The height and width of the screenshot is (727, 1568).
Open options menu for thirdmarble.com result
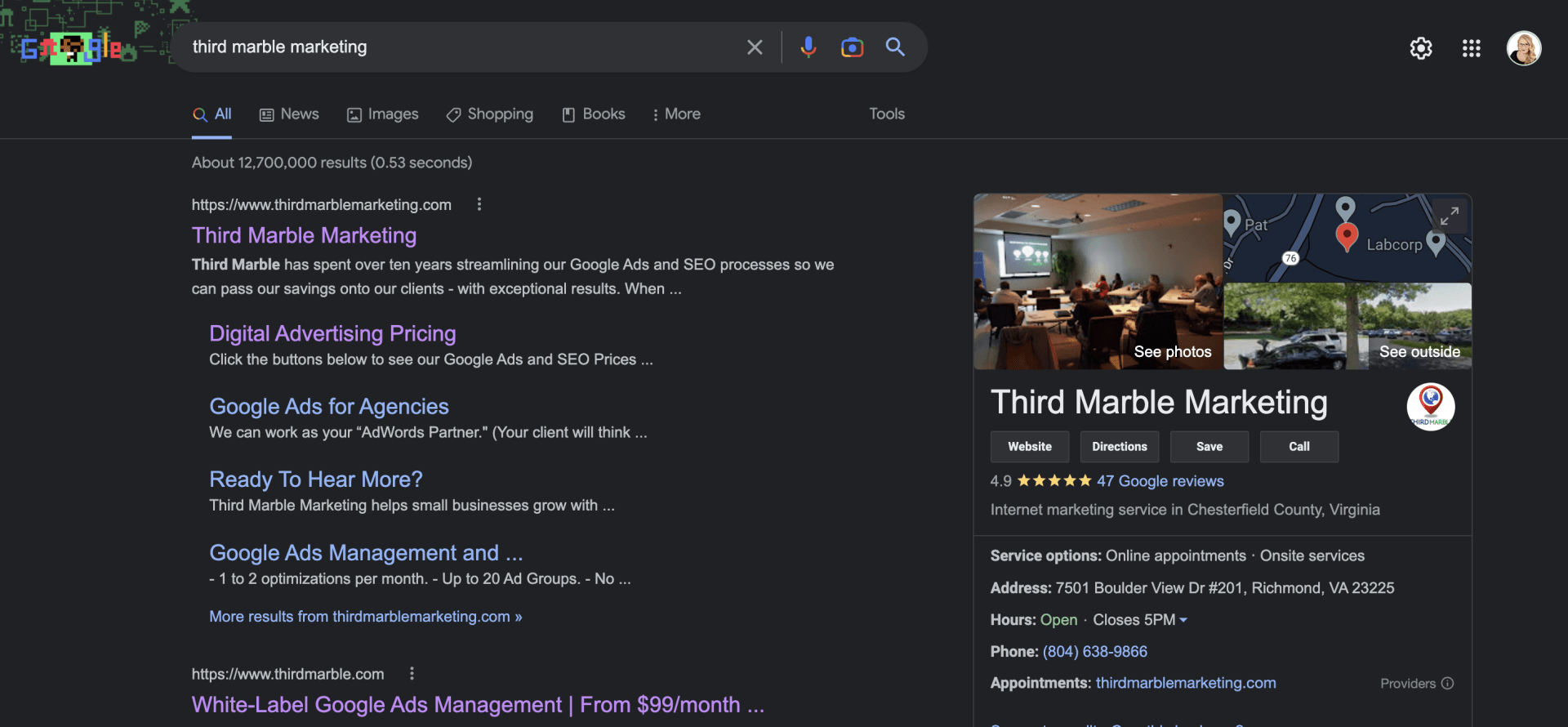(x=412, y=673)
